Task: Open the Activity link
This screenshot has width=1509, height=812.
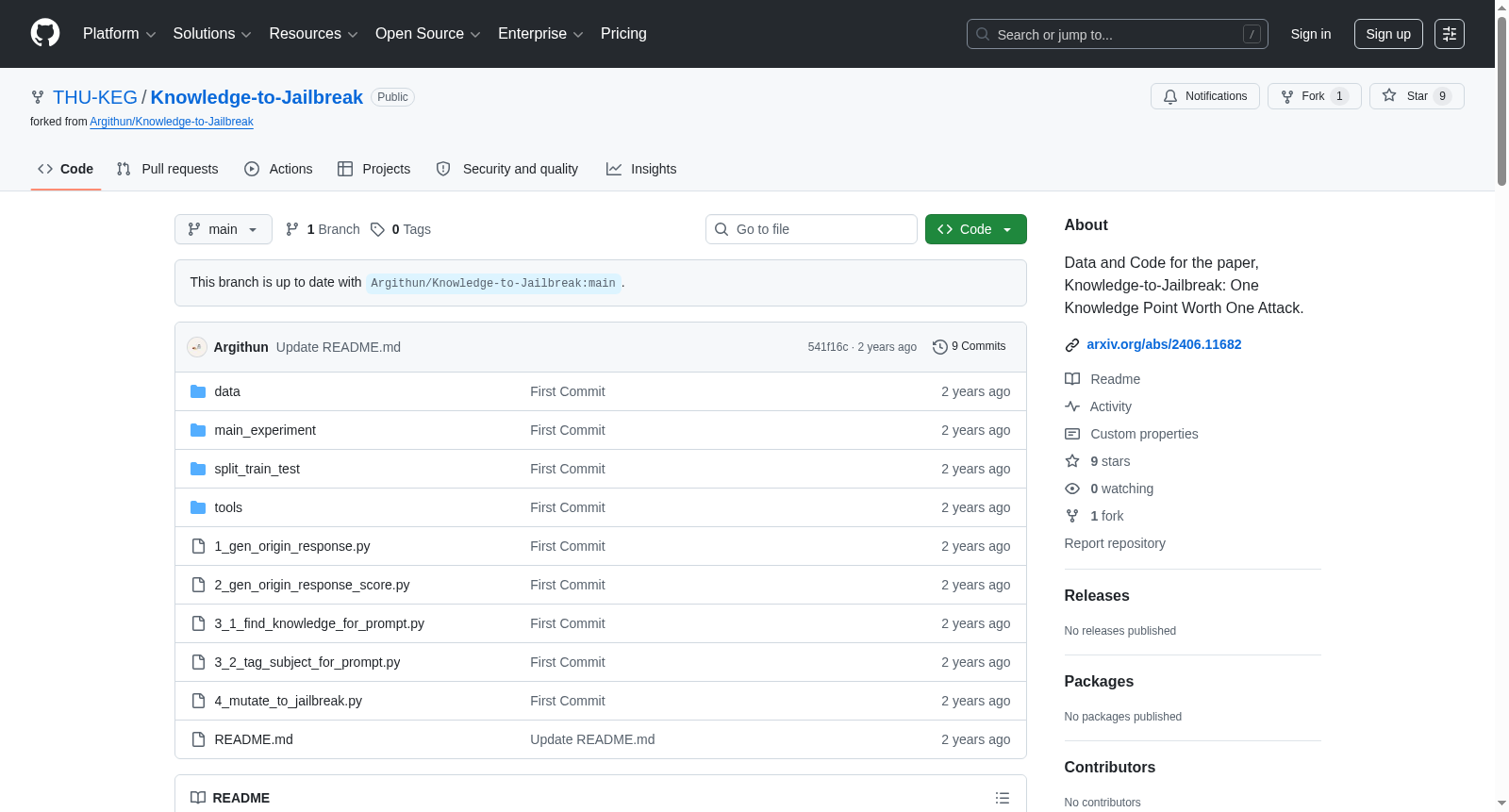Action: pos(1099,406)
